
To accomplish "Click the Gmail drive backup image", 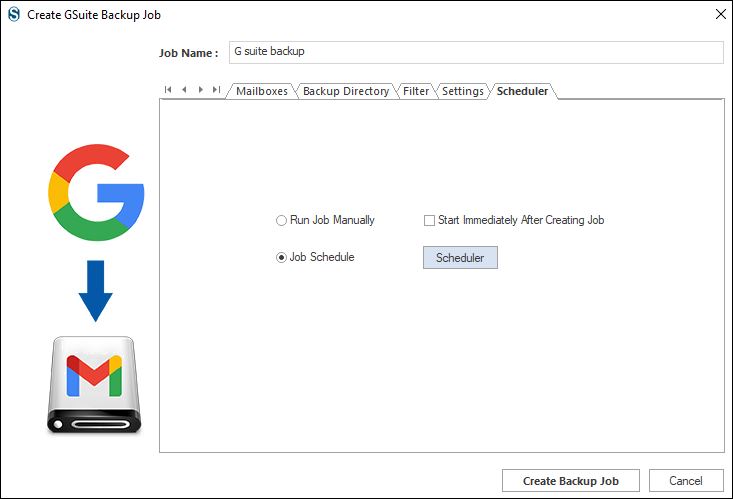I will pyautogui.click(x=94, y=384).
